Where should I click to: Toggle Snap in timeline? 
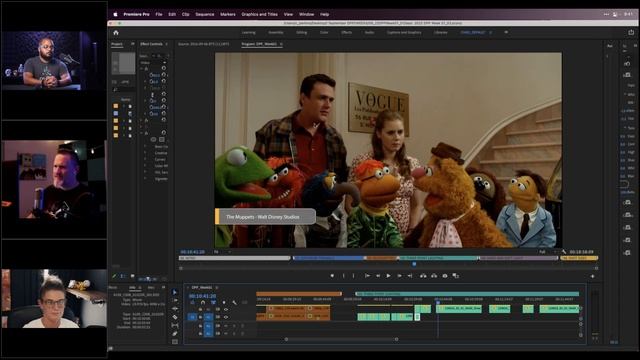[203, 303]
